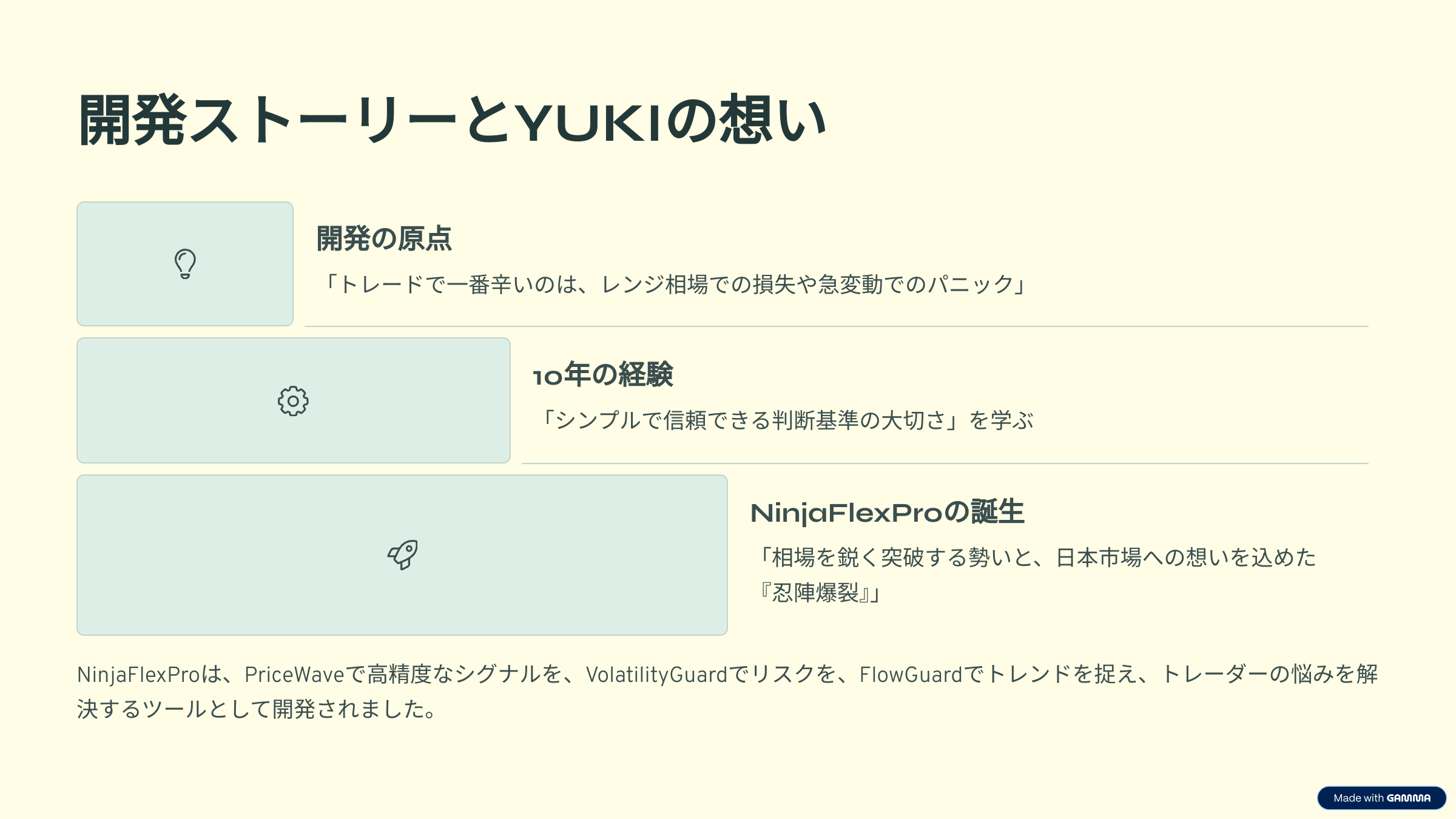This screenshot has height=819, width=1456.
Task: Click the divider line below 10年の経験 section
Action: [945, 463]
